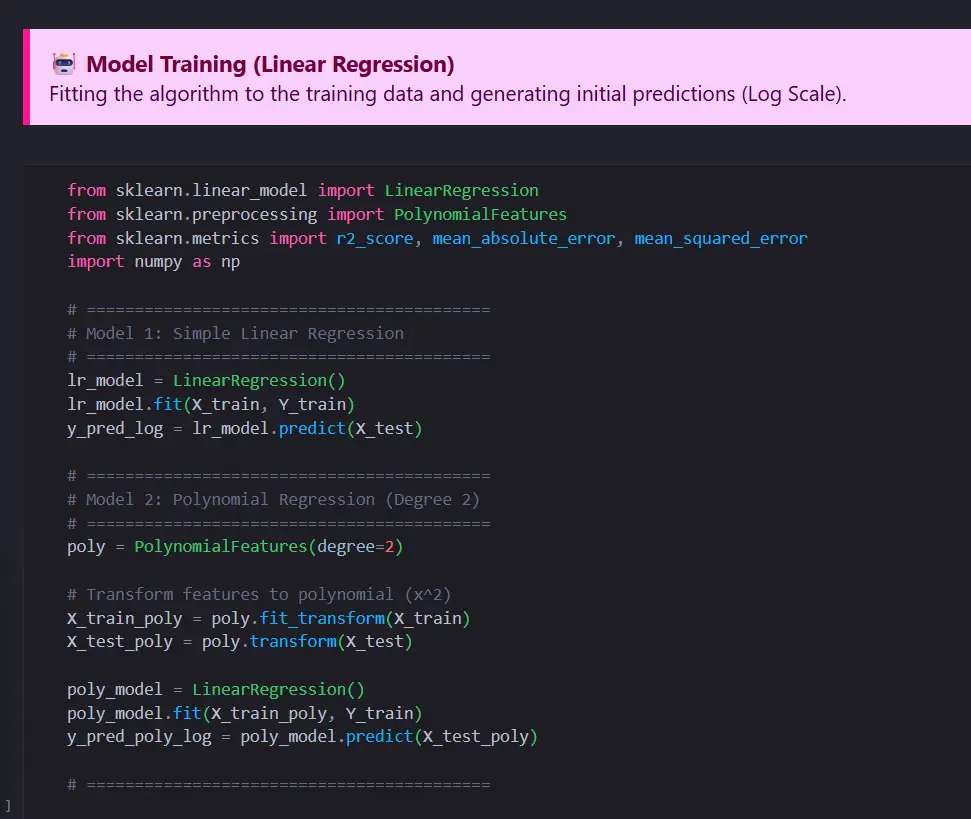Viewport: 971px width, 819px height.
Task: Click the description text mentioning Log Scale
Action: (448, 95)
